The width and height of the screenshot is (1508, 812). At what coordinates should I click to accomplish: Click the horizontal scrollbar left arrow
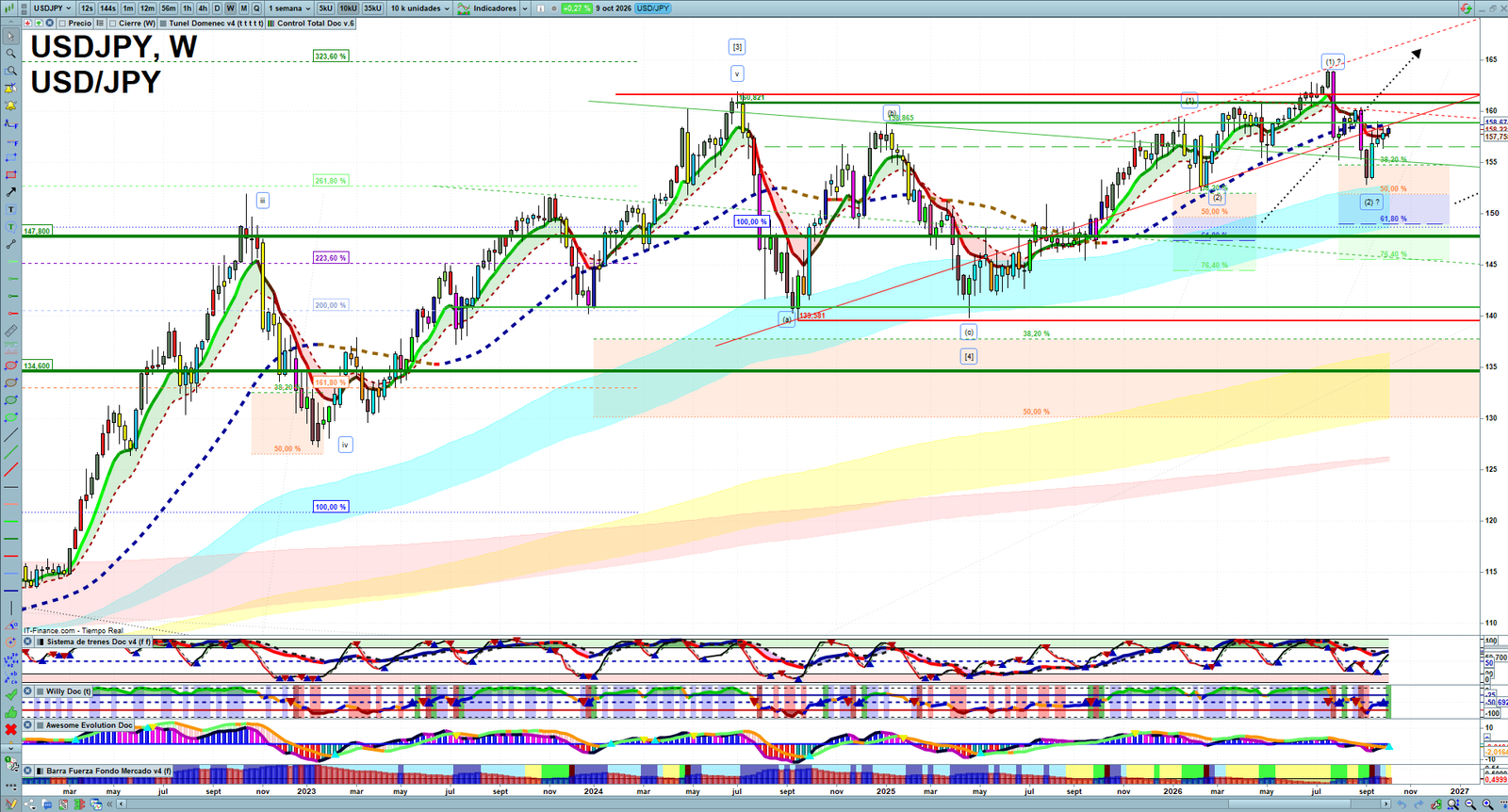click(x=121, y=804)
